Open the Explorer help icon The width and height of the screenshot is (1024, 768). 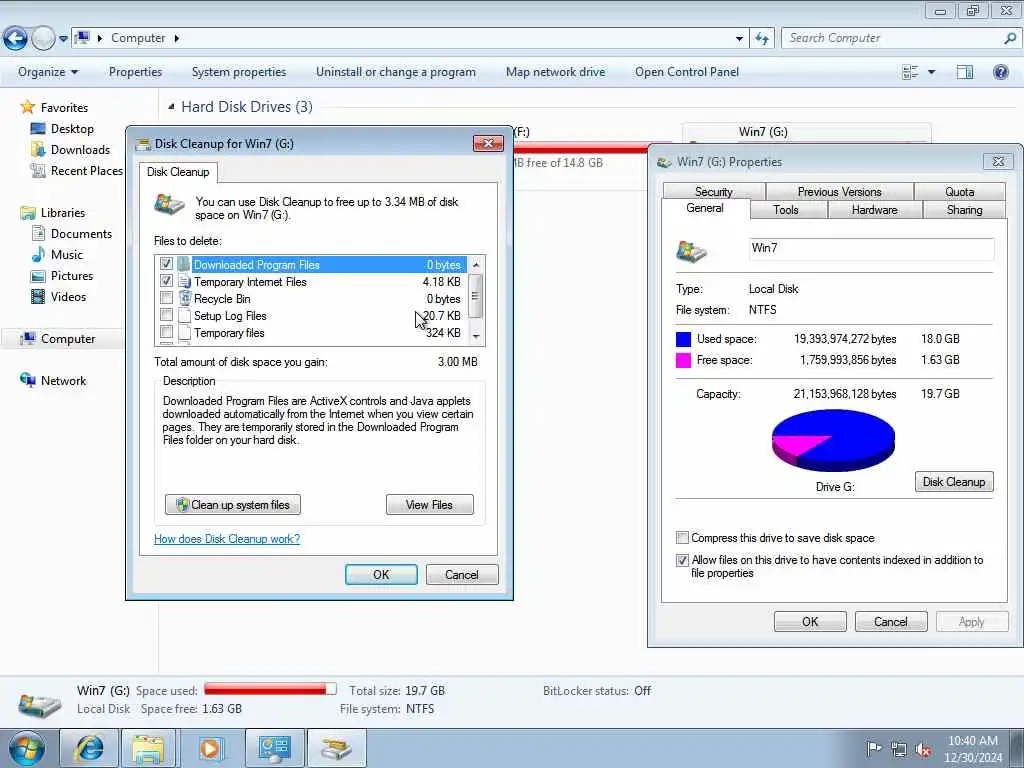pos(1000,72)
